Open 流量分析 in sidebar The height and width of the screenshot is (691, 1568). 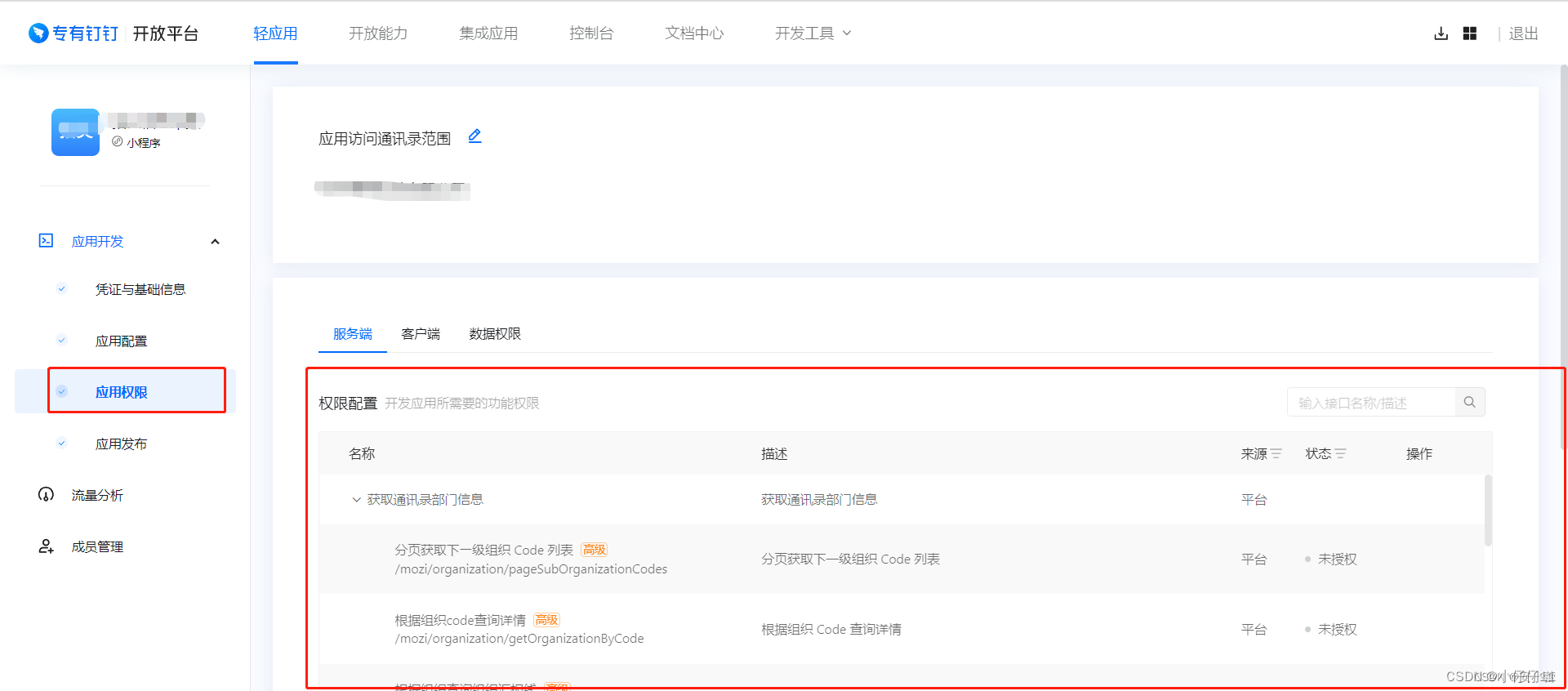[97, 495]
